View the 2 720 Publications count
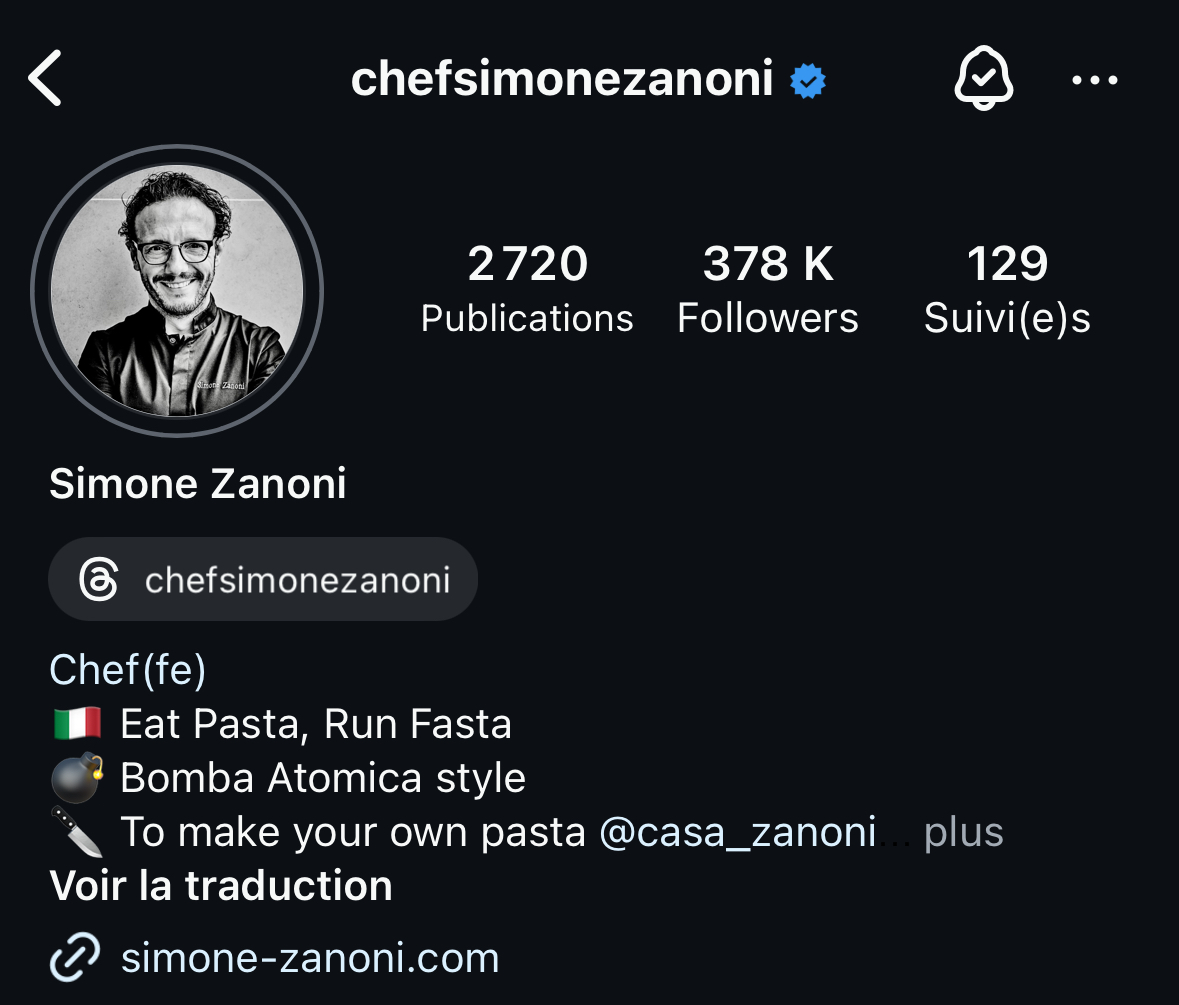This screenshot has height=1005, width=1179. 527,289
